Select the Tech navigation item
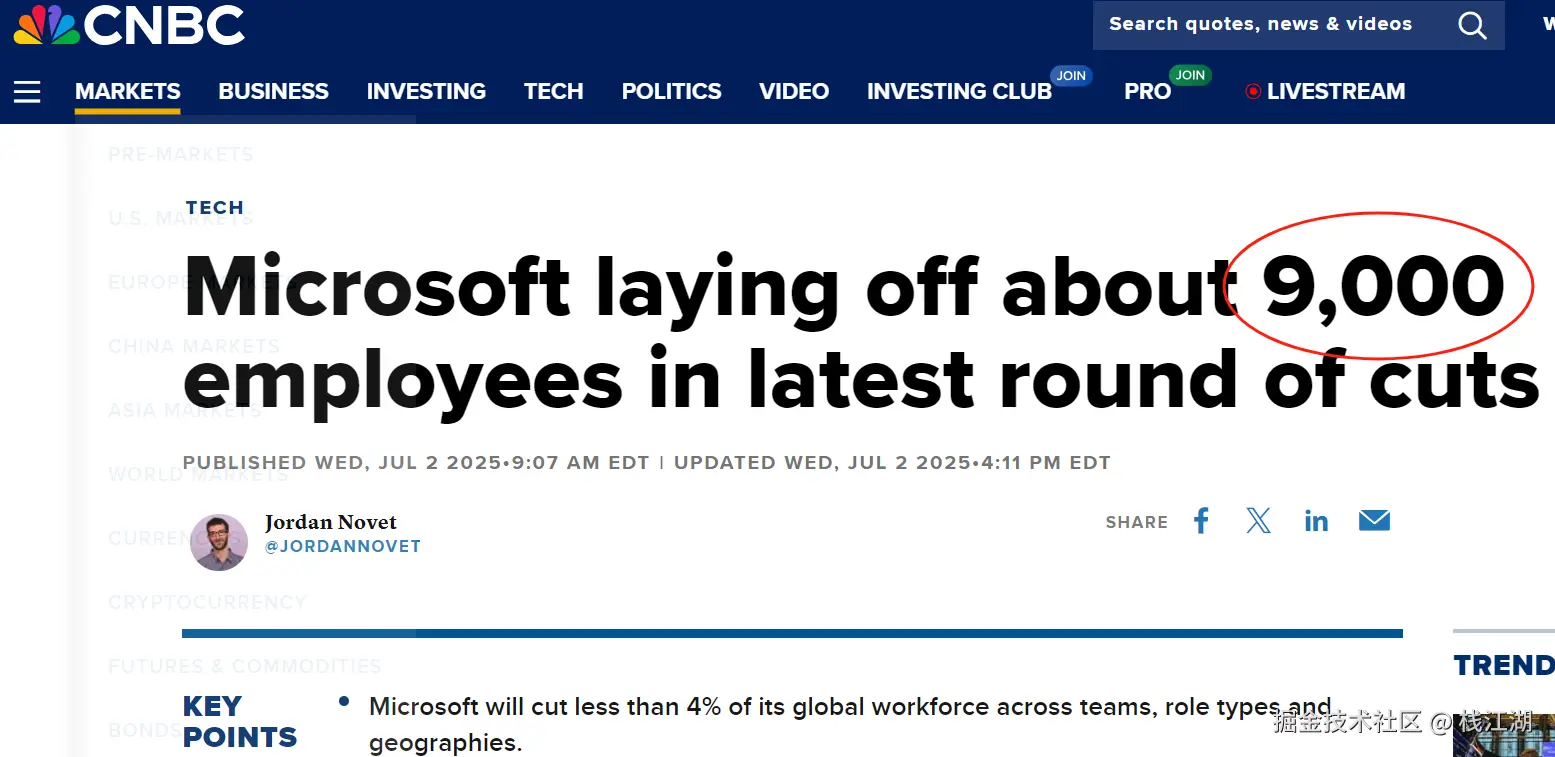The image size is (1555, 757). coord(553,92)
